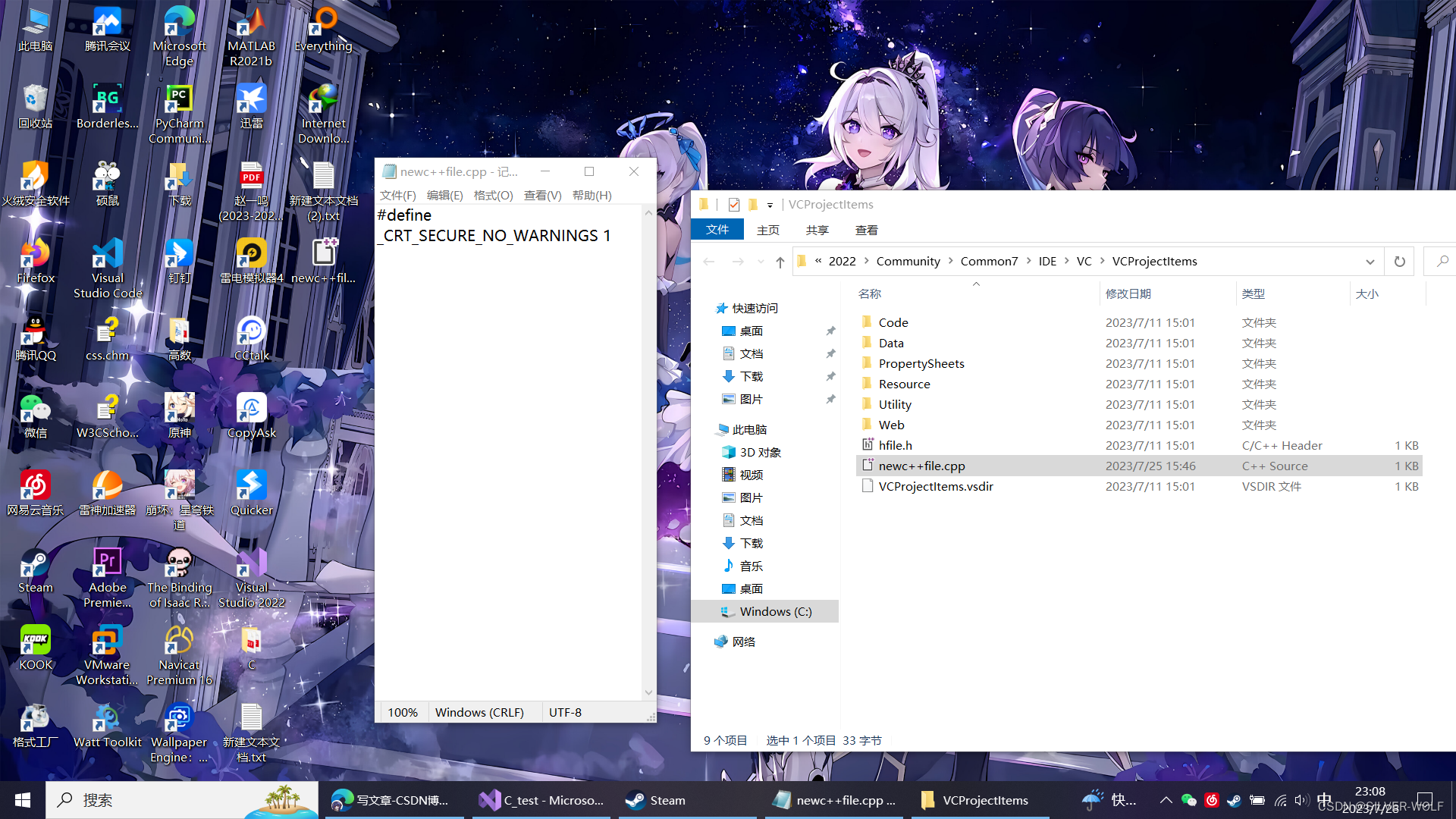Go up one folder level in Explorer
The height and width of the screenshot is (819, 1456).
point(780,262)
